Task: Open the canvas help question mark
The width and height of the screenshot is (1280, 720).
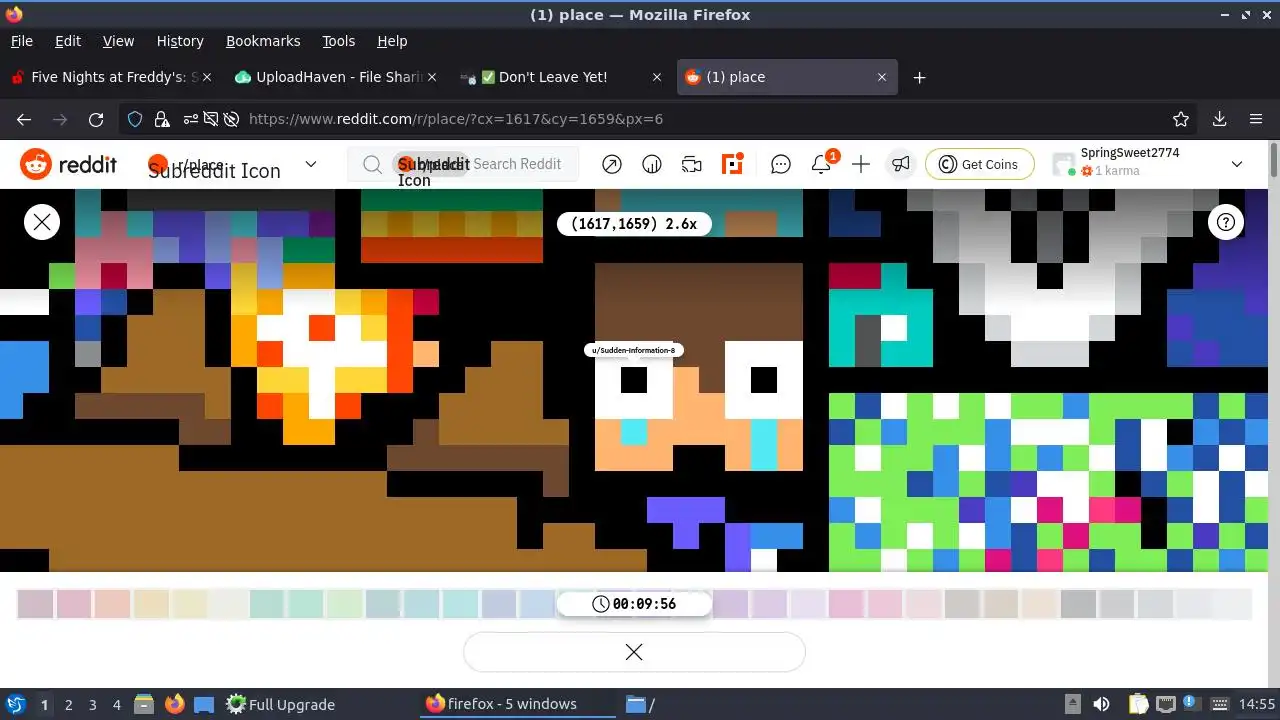Action: 1226,222
